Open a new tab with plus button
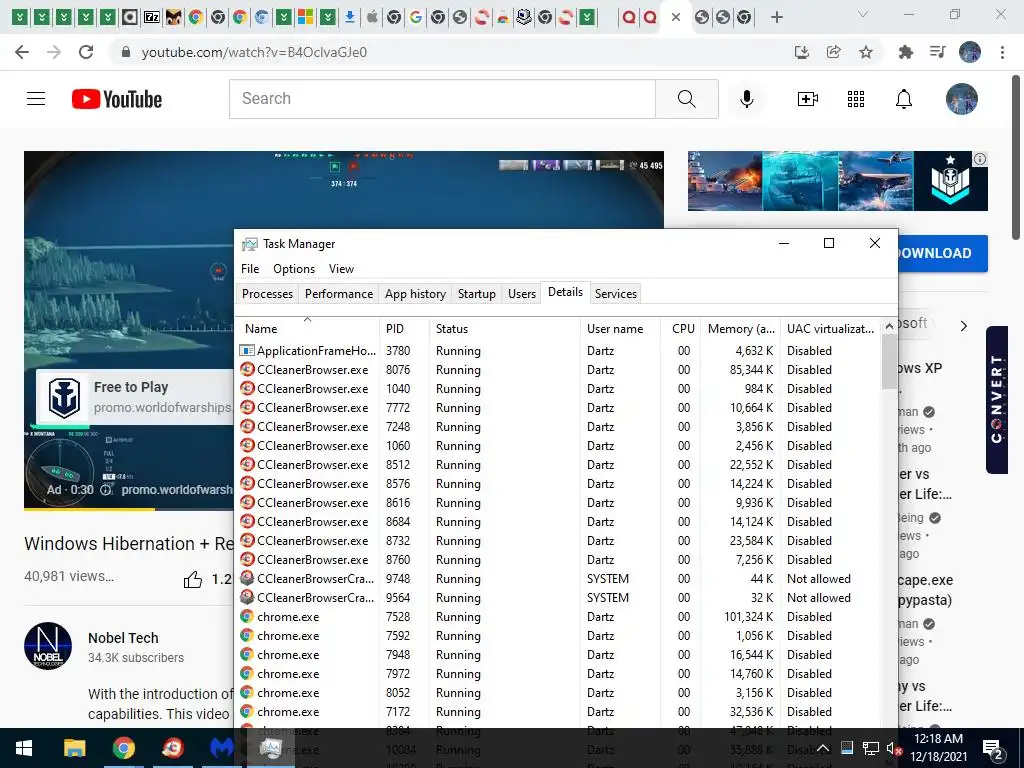This screenshot has height=768, width=1024. (776, 17)
